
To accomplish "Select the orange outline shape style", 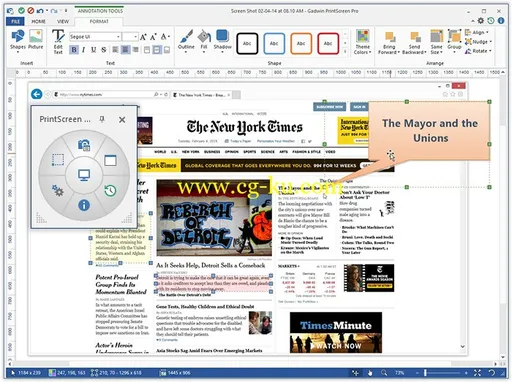I will 301,43.
